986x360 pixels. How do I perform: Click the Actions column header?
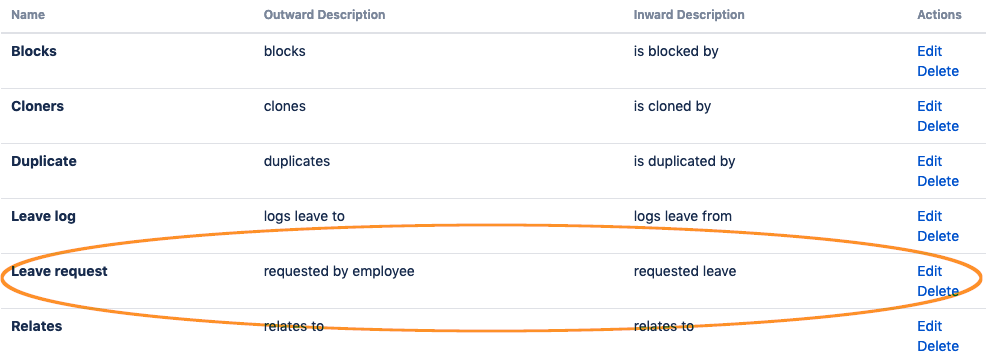(939, 14)
